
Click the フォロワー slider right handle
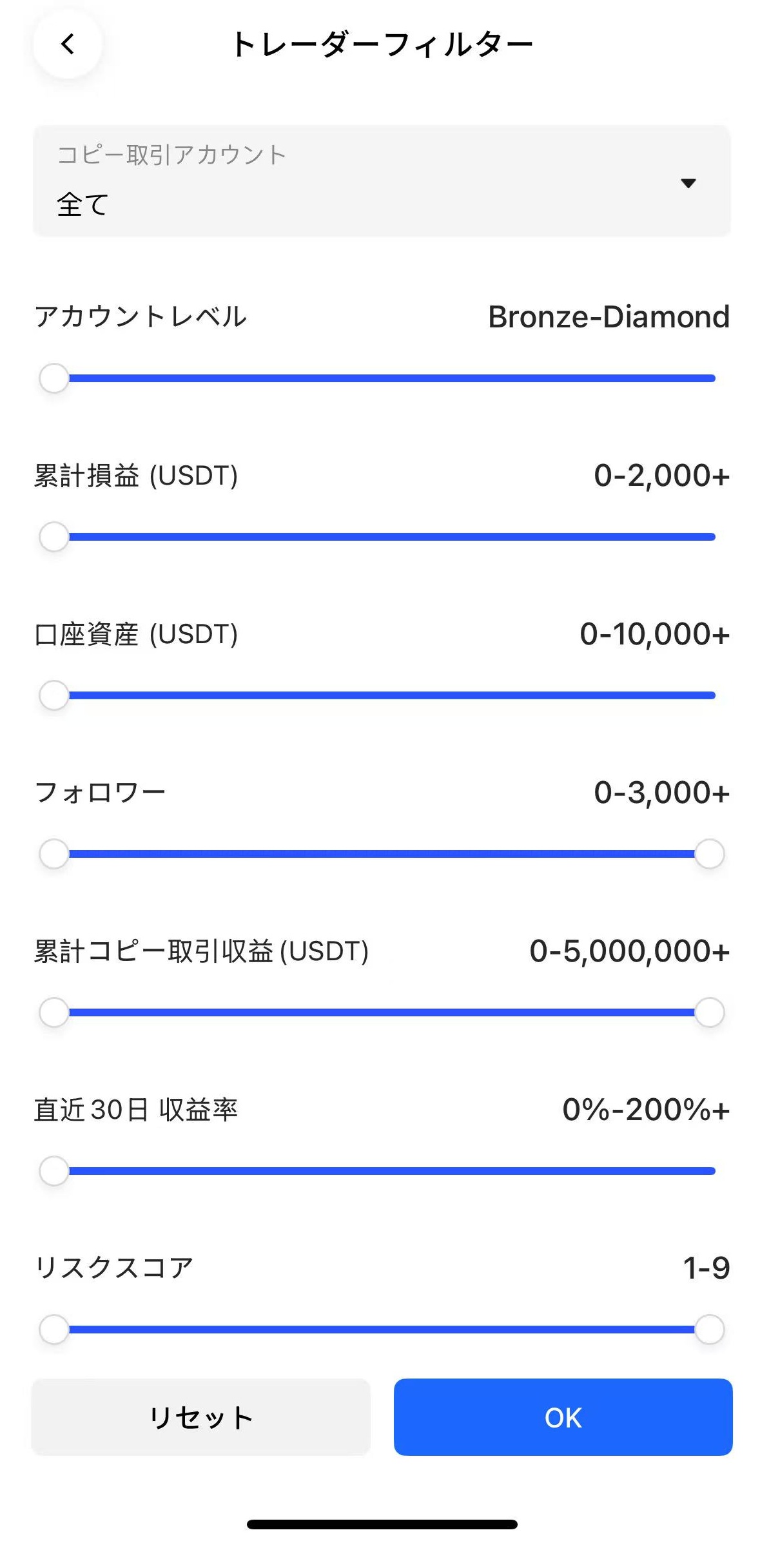click(x=709, y=854)
